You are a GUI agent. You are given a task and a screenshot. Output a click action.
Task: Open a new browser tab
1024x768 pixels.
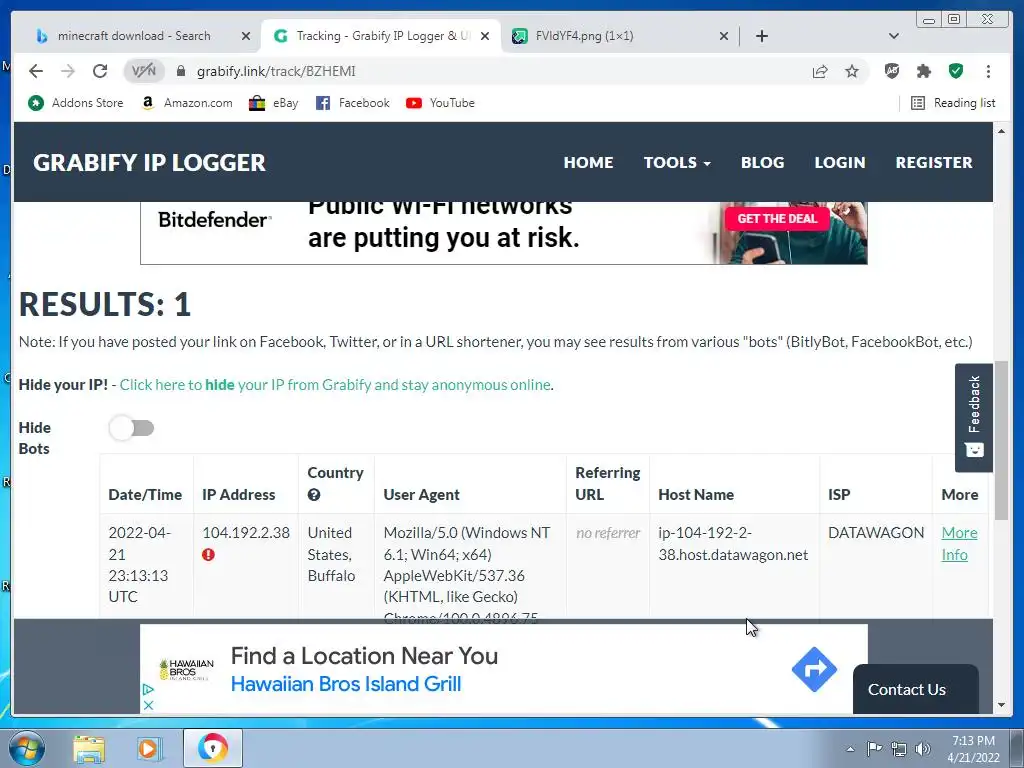coord(762,36)
